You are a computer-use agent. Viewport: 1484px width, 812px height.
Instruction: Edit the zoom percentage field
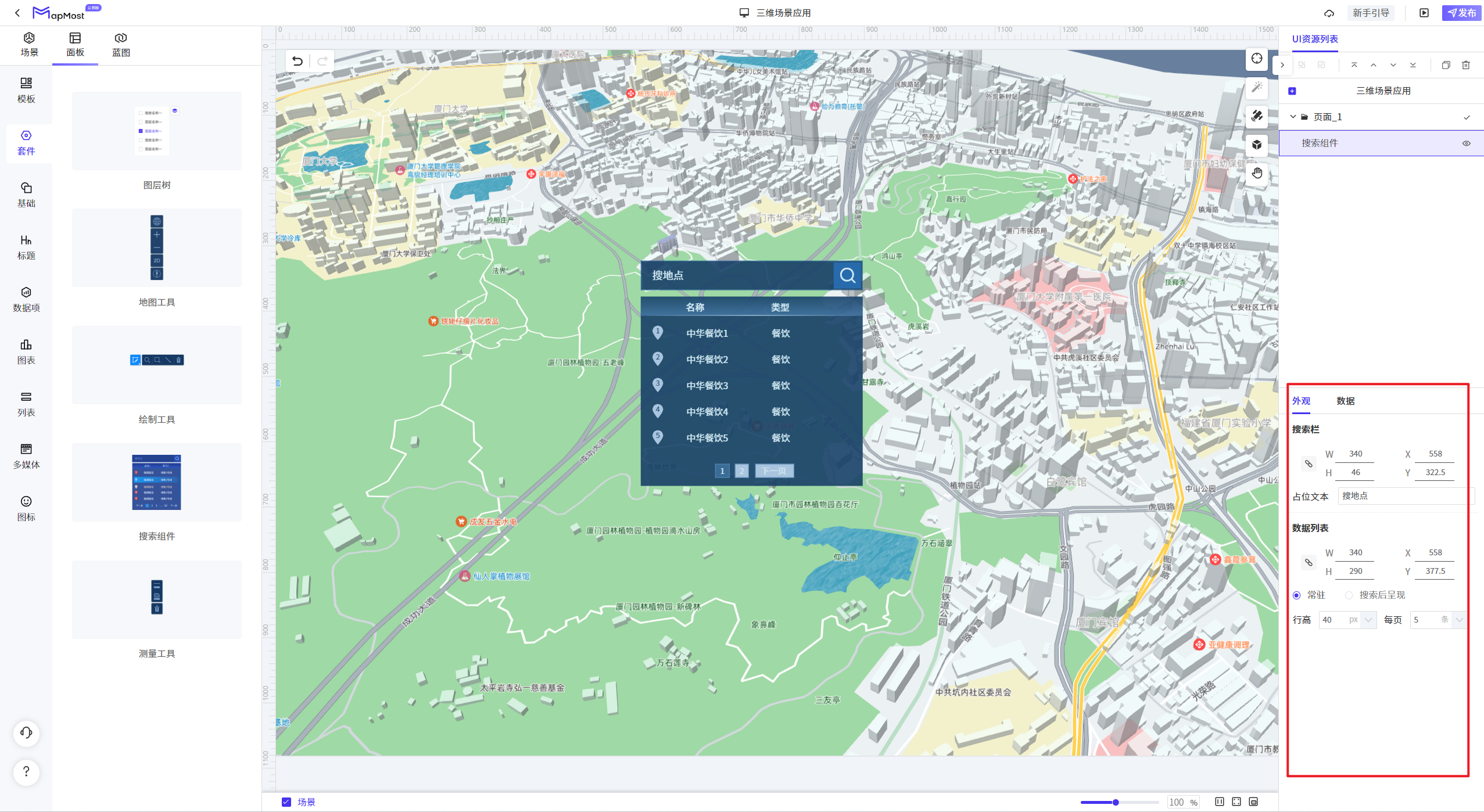[1183, 802]
